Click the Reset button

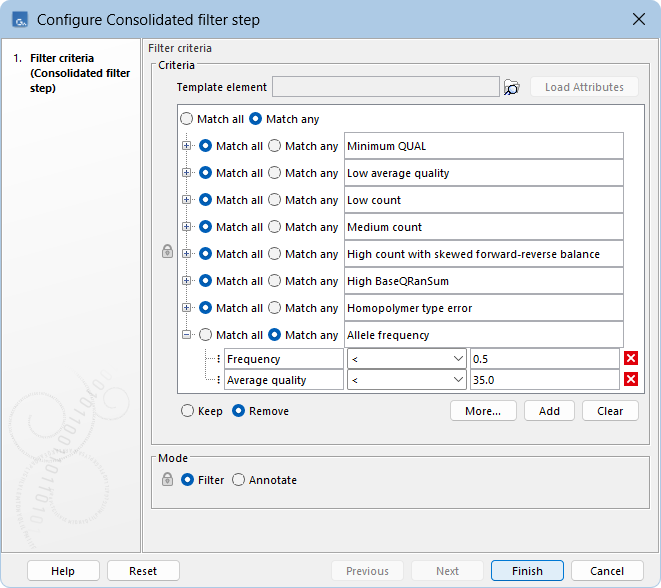pos(143,571)
